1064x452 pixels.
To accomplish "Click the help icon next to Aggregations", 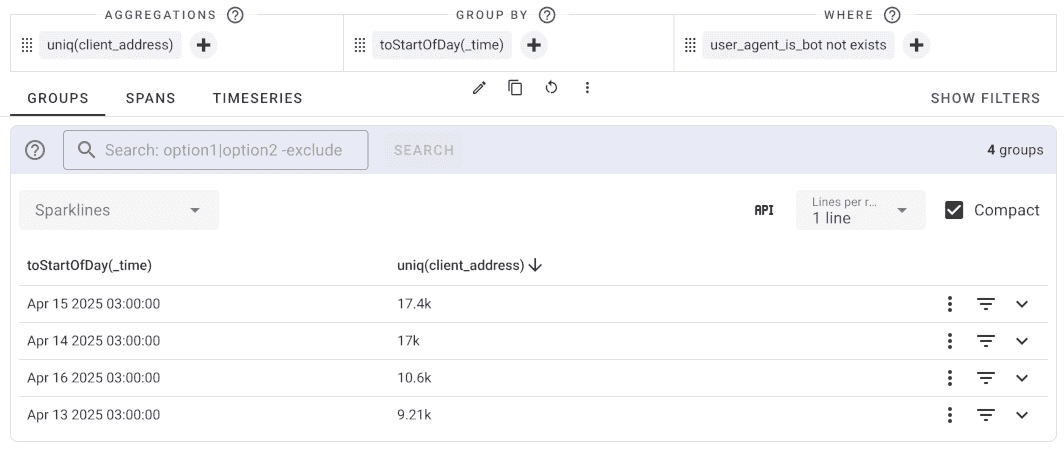I will pyautogui.click(x=235, y=15).
